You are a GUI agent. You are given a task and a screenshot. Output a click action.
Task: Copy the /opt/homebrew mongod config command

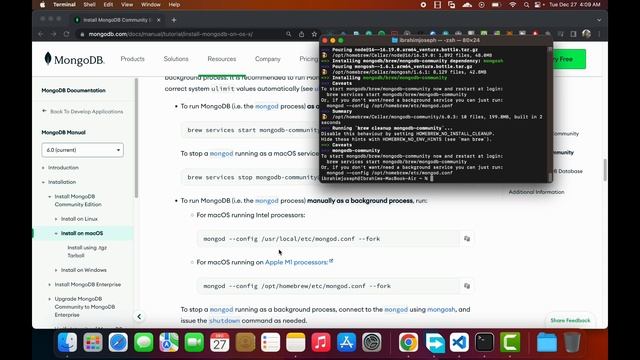[467, 286]
